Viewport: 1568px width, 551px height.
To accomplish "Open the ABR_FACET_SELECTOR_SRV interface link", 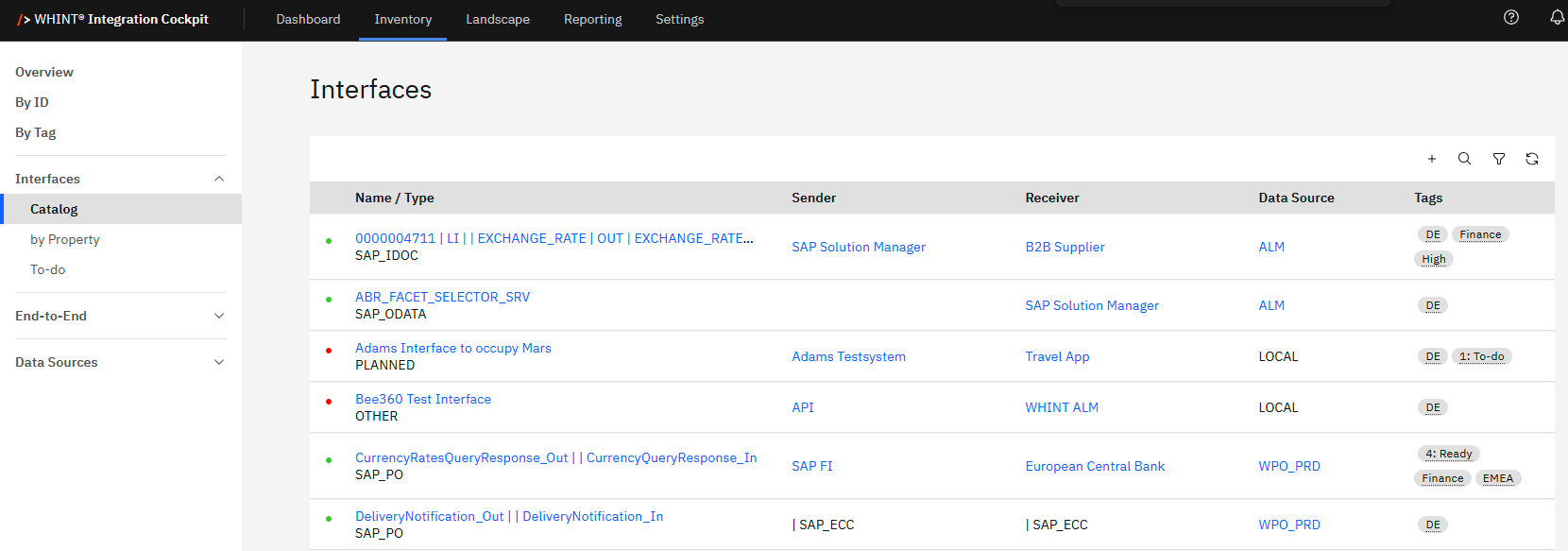I will (442, 297).
